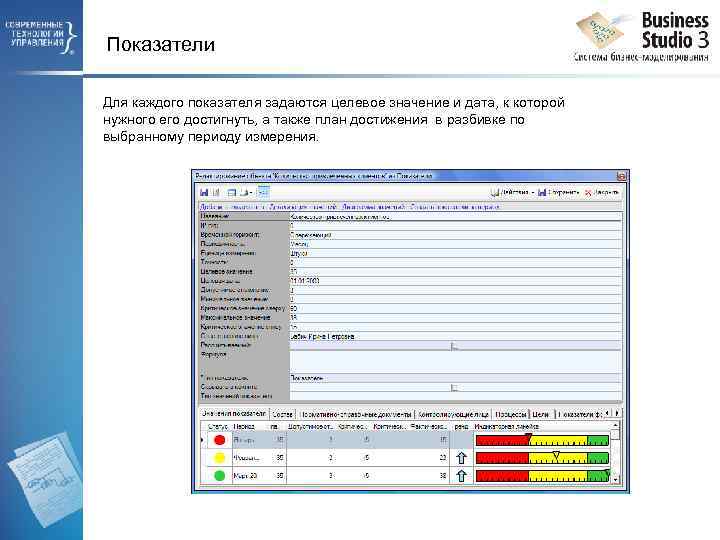Click into the Название value field
The width and height of the screenshot is (720, 540).
tap(456, 216)
